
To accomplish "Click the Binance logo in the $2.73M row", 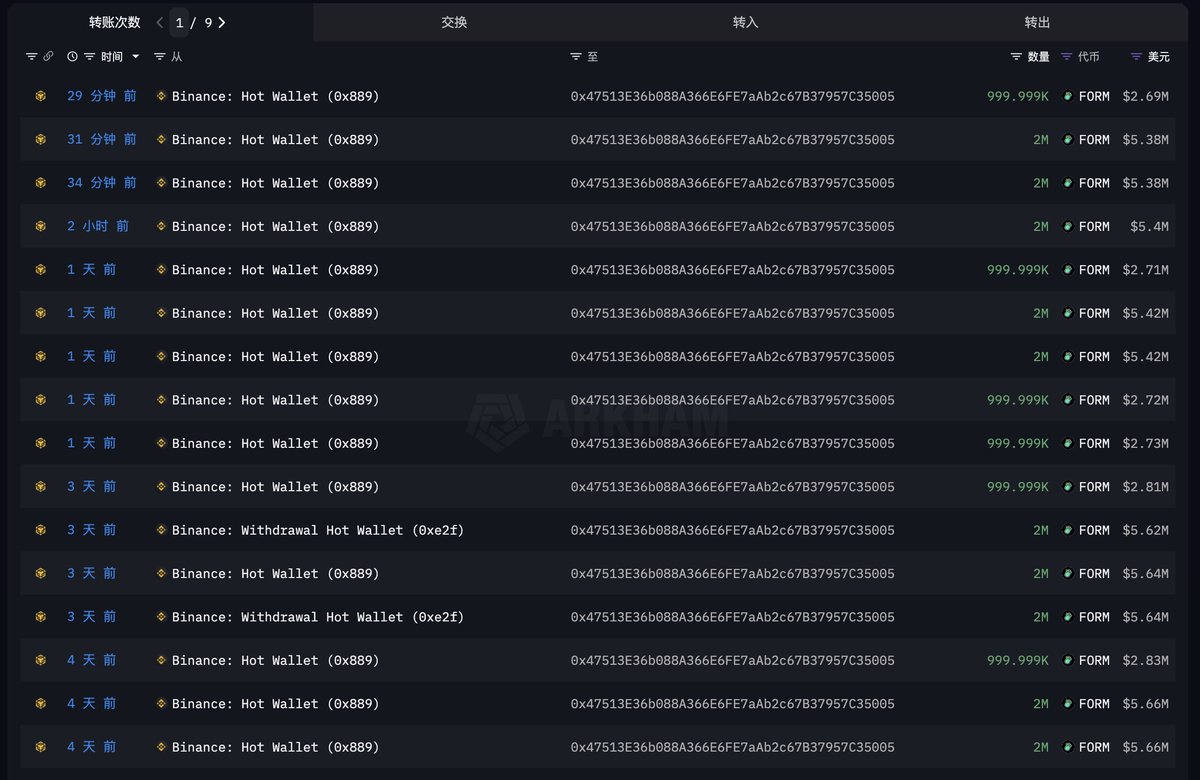I will point(162,443).
